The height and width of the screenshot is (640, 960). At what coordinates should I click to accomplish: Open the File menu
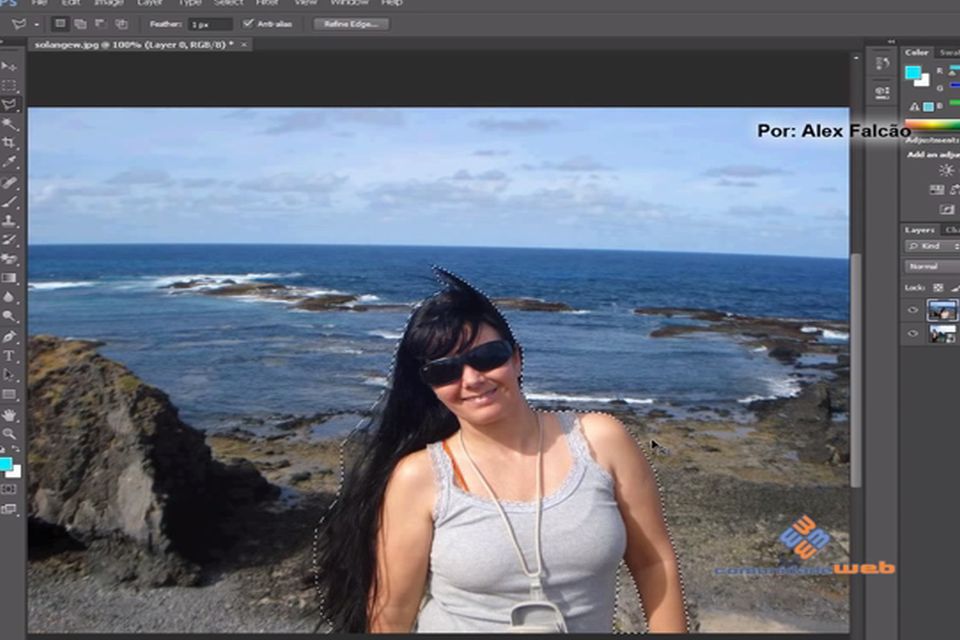39,3
